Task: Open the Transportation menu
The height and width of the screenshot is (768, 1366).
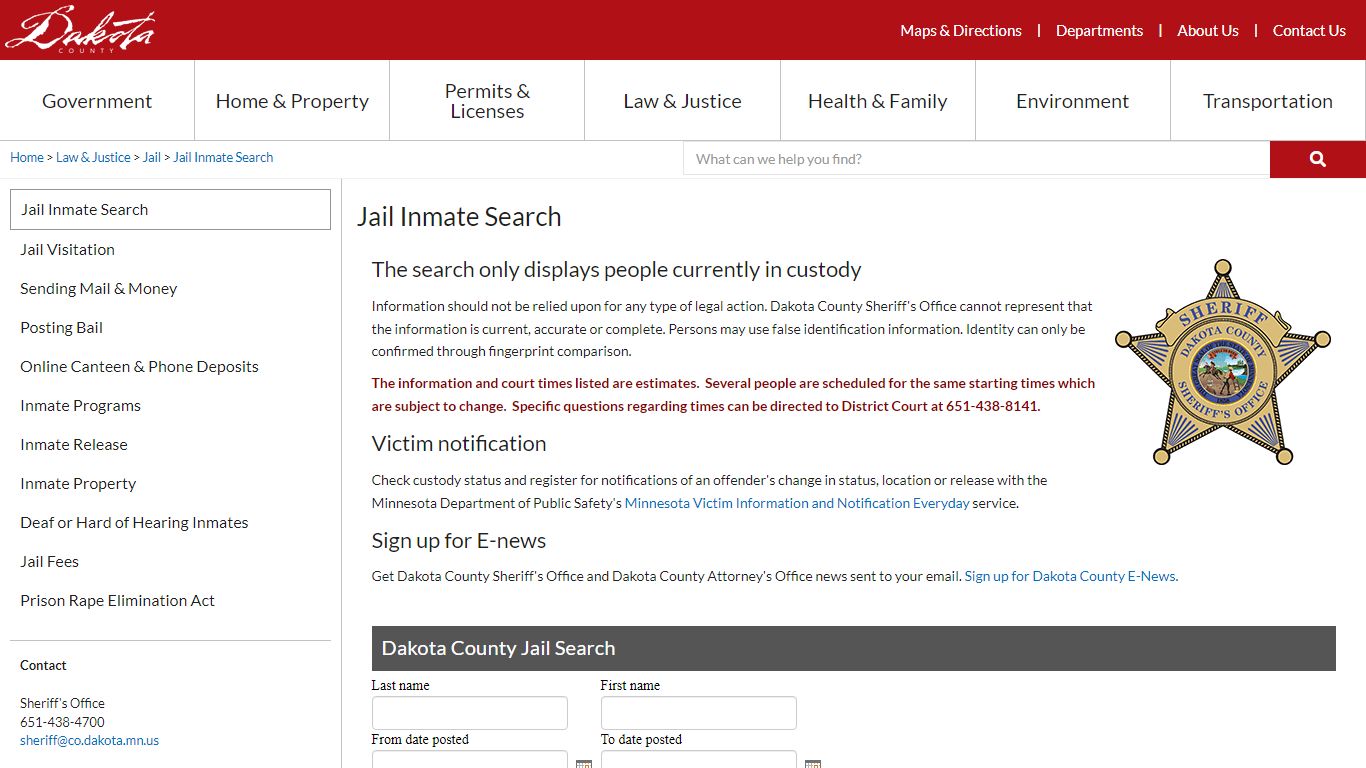Action: [x=1267, y=100]
